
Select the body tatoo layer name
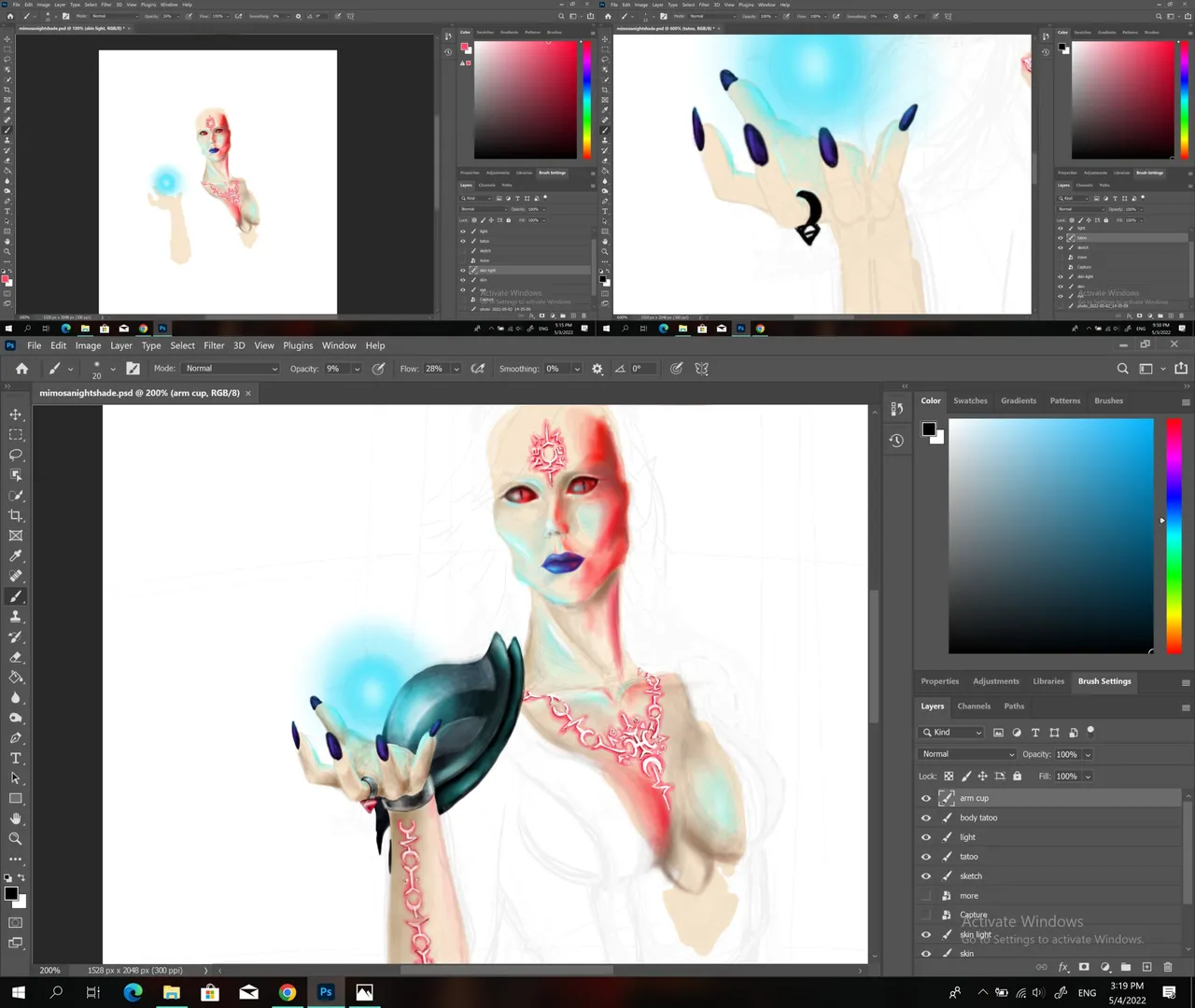978,818
